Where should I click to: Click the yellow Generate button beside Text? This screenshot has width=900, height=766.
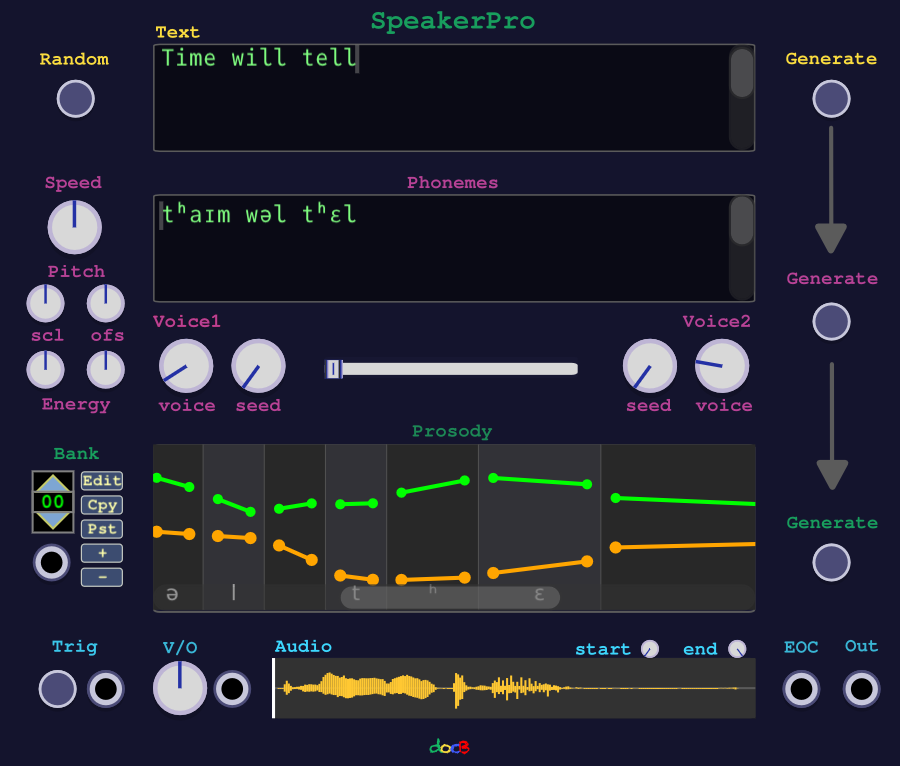pos(831,99)
